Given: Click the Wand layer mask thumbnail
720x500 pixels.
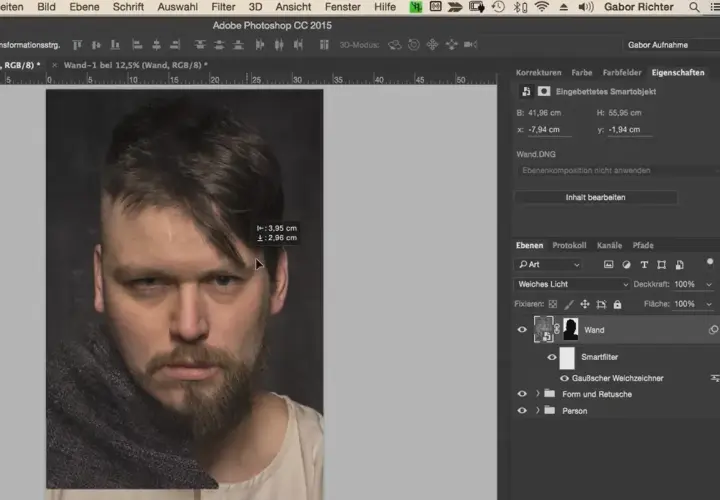Looking at the screenshot, I should point(570,329).
